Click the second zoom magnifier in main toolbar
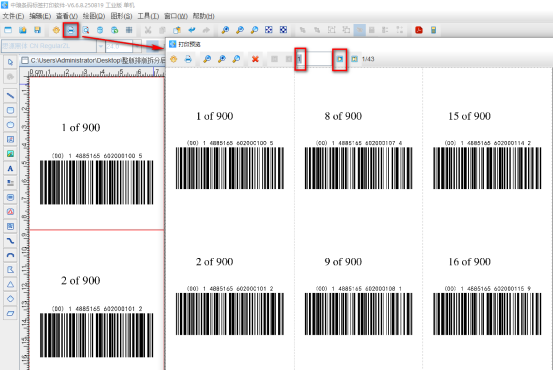Screen dimensions: 553x371 coord(240,30)
